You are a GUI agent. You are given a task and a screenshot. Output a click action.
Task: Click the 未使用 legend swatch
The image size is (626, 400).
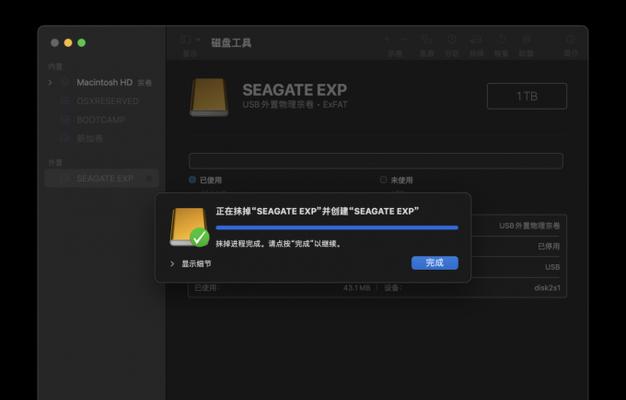(383, 180)
